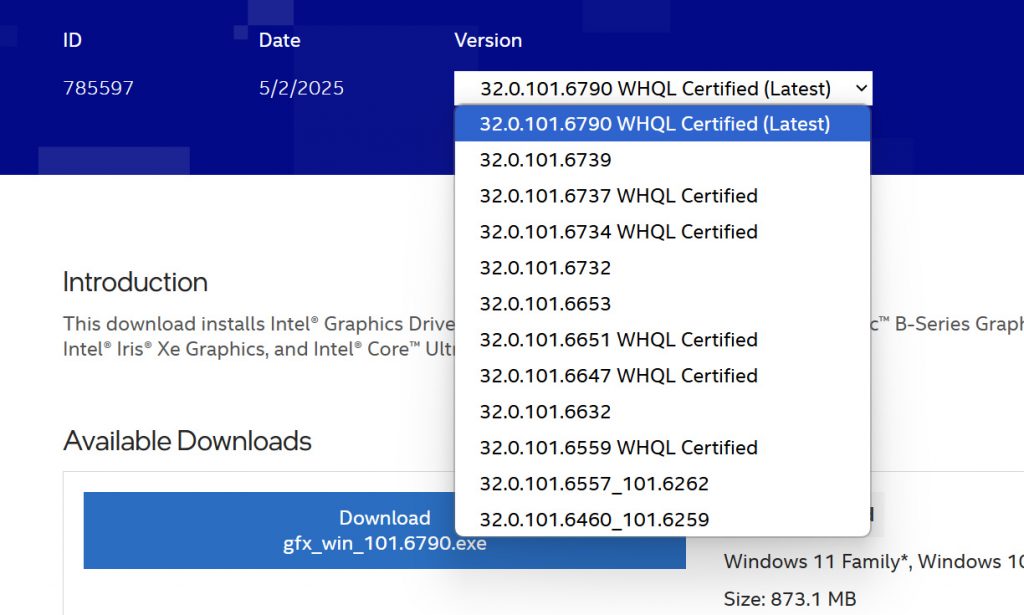Click the Introduction heading

[x=135, y=282]
